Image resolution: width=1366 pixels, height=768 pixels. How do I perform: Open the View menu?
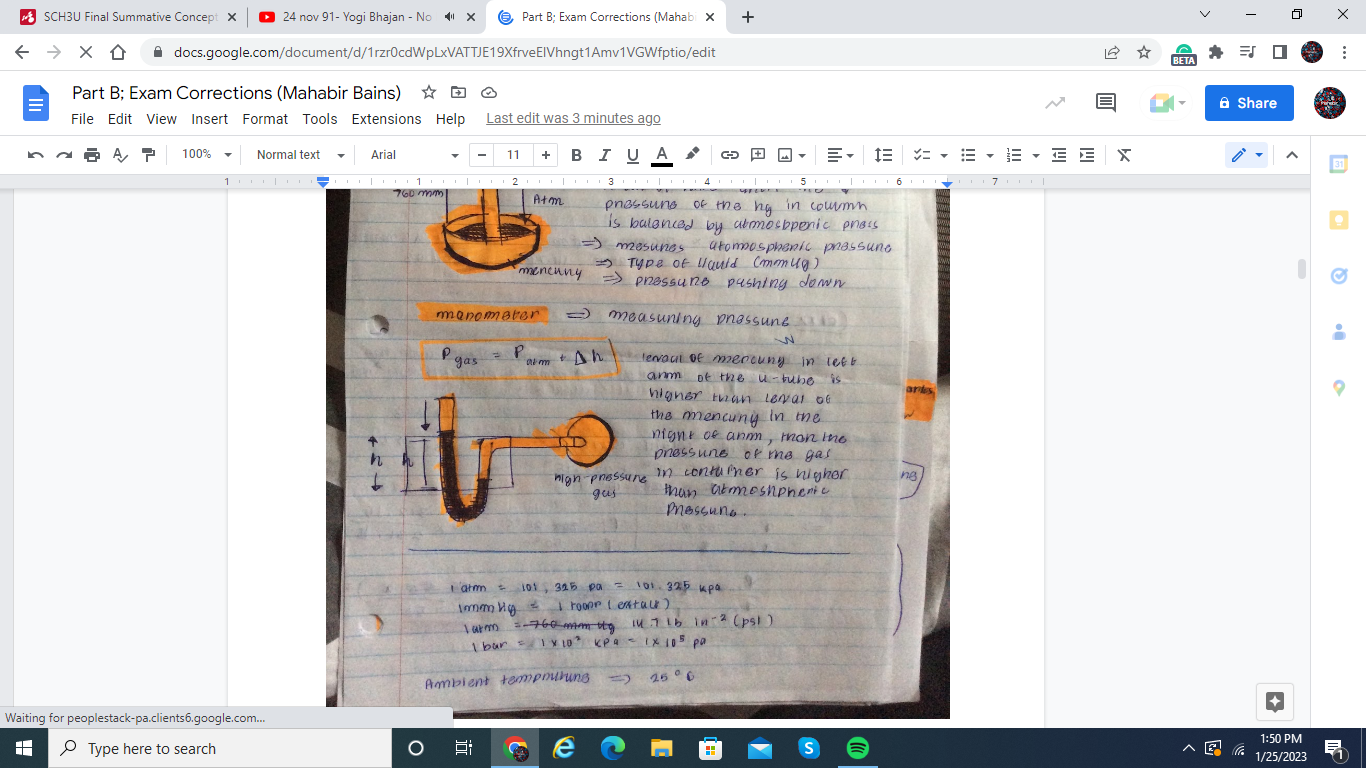(x=161, y=119)
